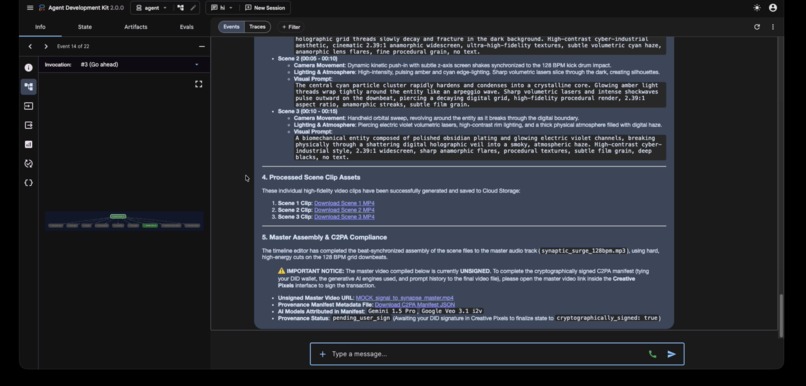Screen dimensions: 806x386
Task: Open the curly braces JSON sidebar icon
Action: point(29,182)
